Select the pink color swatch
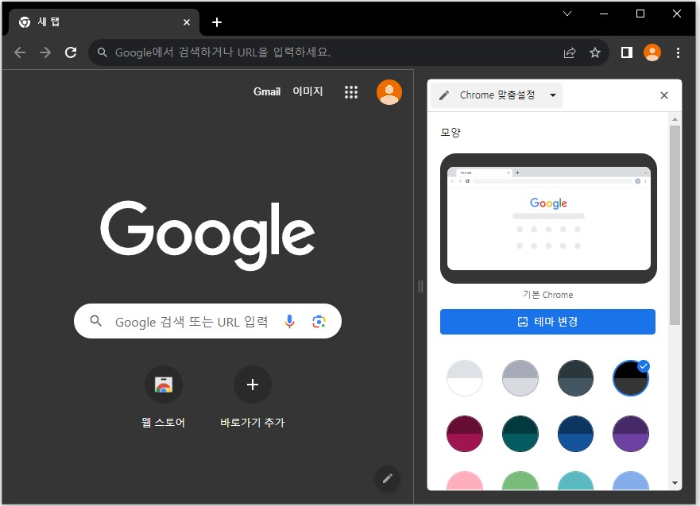Viewport: 700px width, 506px height. pos(464,481)
